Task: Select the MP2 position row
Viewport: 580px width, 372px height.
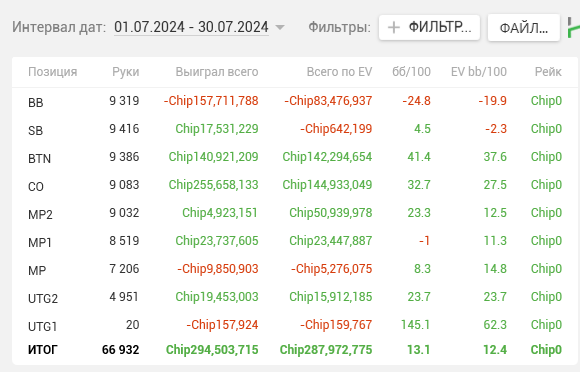Action: [295, 213]
